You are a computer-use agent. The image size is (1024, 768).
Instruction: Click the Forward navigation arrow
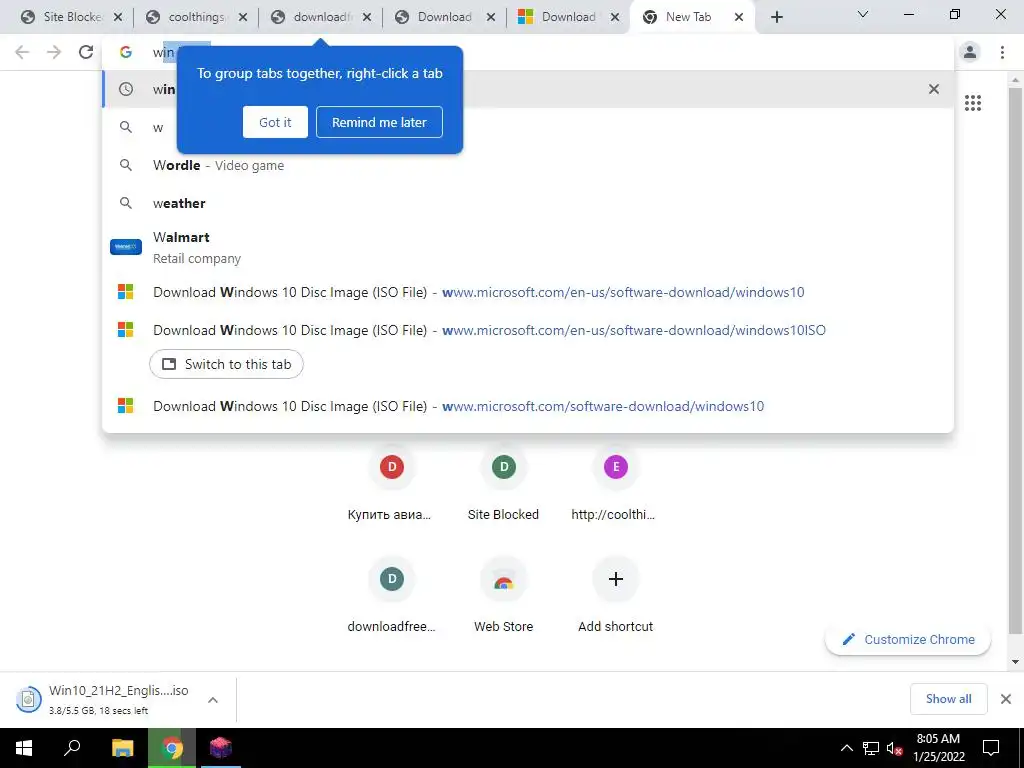pos(54,52)
